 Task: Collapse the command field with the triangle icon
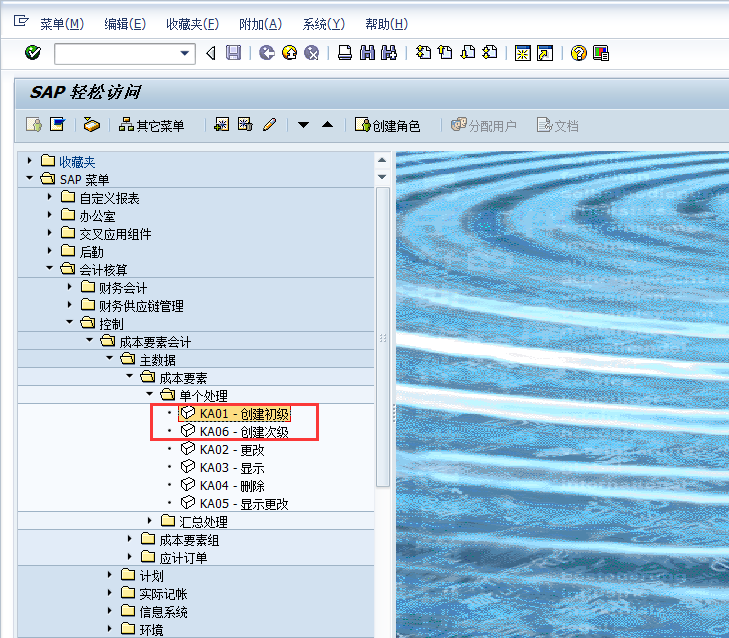(x=211, y=53)
